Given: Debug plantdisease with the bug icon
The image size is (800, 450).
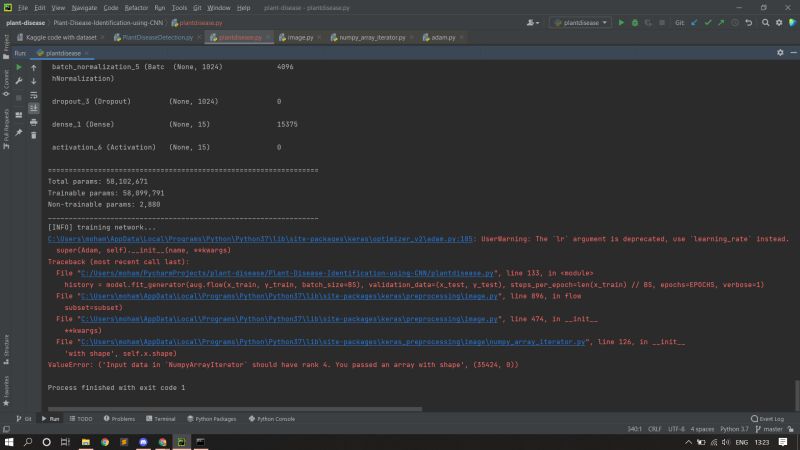Looking at the screenshot, I should click(635, 23).
